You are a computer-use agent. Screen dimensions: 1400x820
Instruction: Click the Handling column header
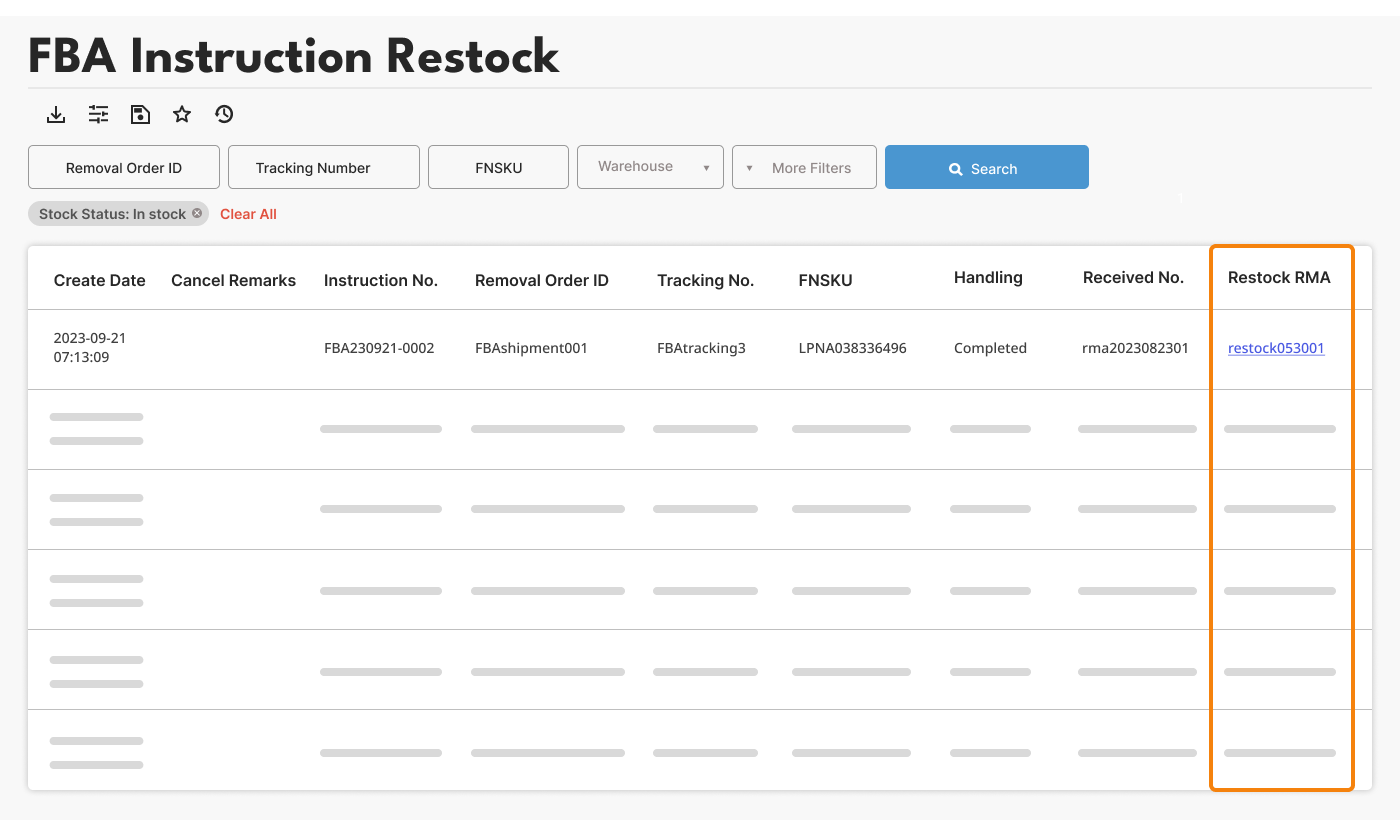tap(988, 278)
